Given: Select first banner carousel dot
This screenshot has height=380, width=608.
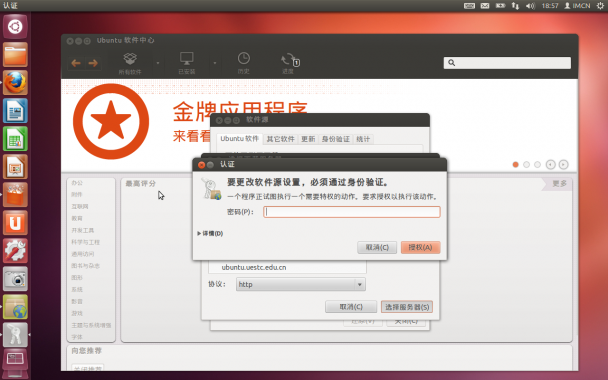Looking at the screenshot, I should 515,164.
